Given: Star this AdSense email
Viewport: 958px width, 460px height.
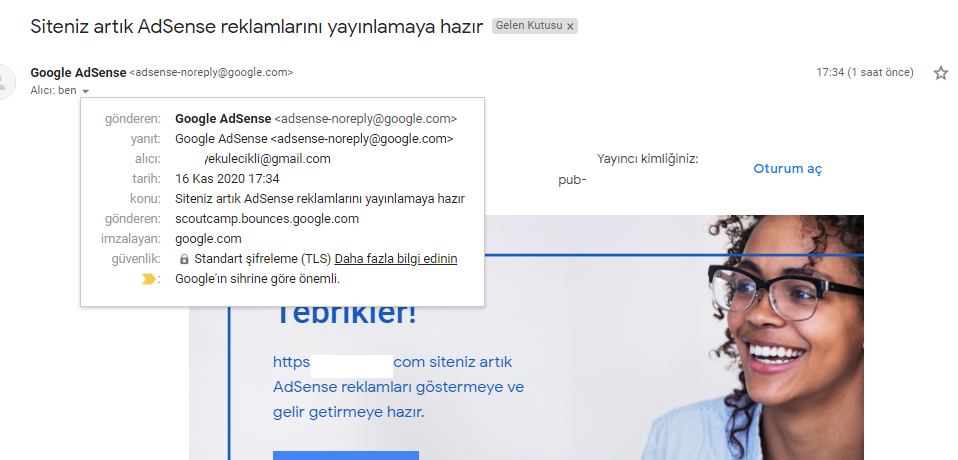Looking at the screenshot, I should (940, 73).
